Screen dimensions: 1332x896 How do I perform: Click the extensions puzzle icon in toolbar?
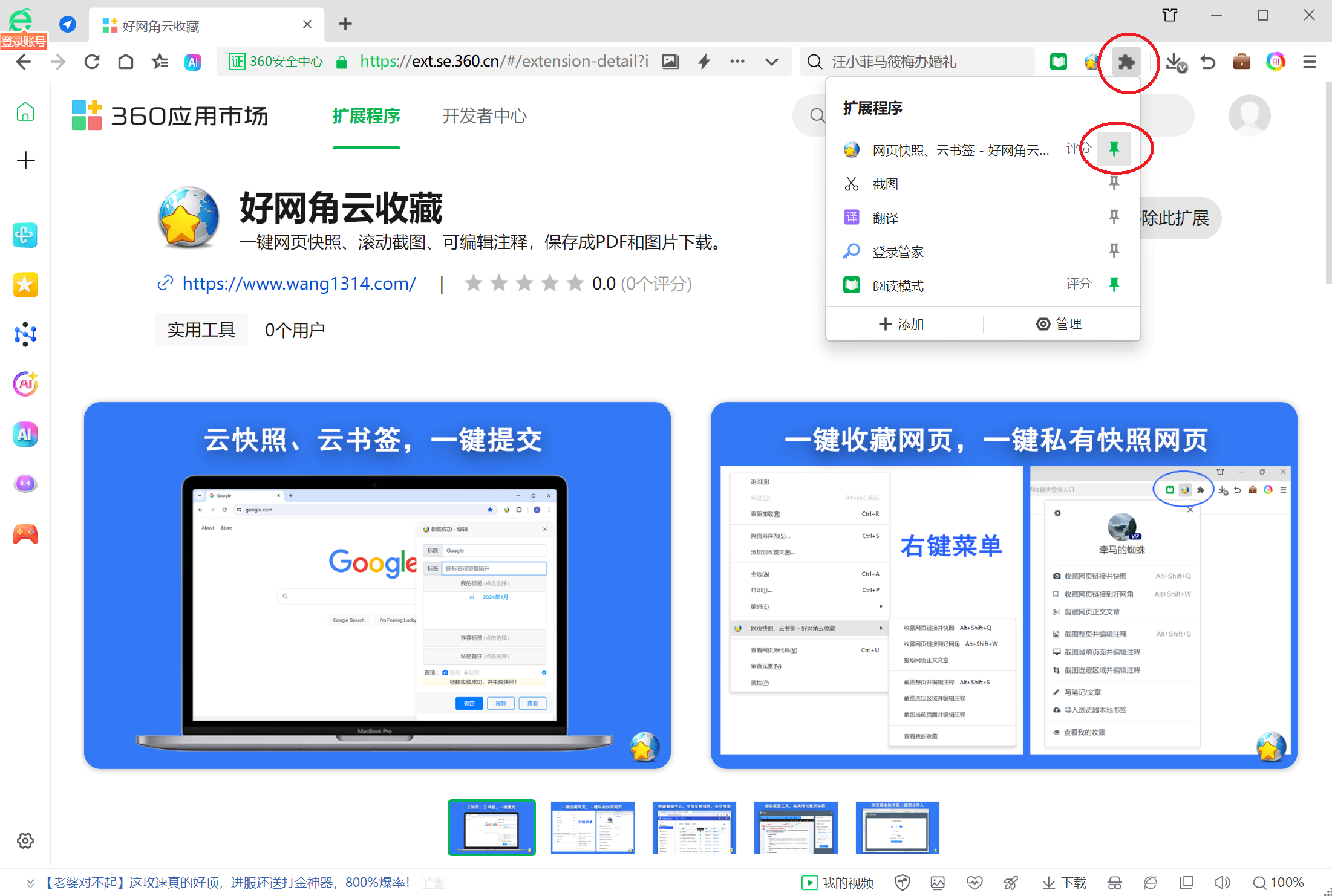pyautogui.click(x=1126, y=62)
